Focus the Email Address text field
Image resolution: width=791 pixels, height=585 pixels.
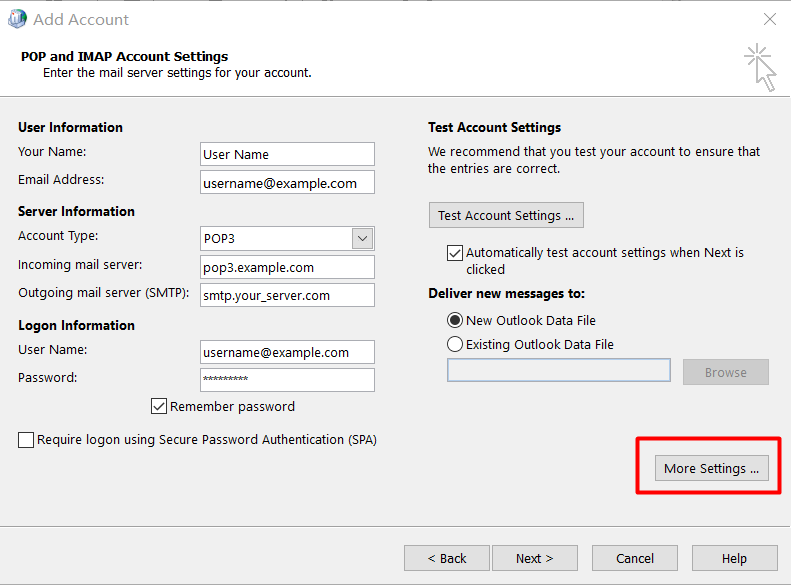(287, 183)
